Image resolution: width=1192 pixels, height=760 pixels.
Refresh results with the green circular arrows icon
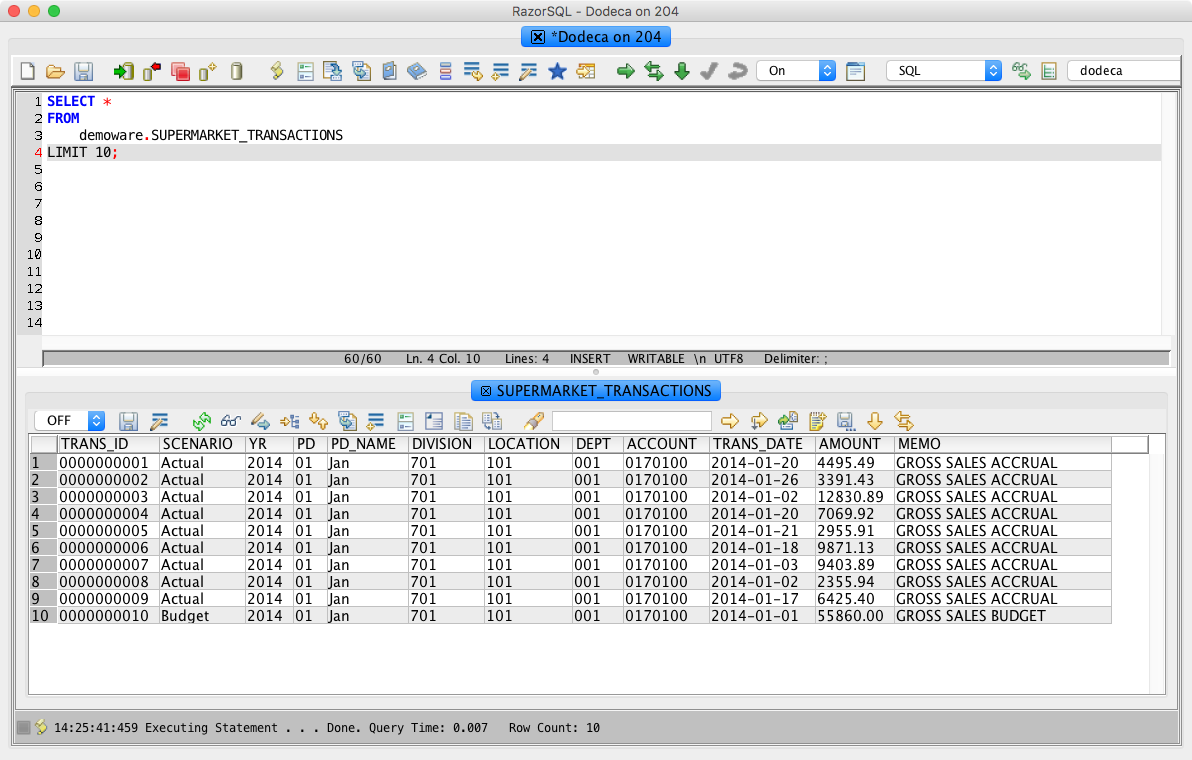201,421
